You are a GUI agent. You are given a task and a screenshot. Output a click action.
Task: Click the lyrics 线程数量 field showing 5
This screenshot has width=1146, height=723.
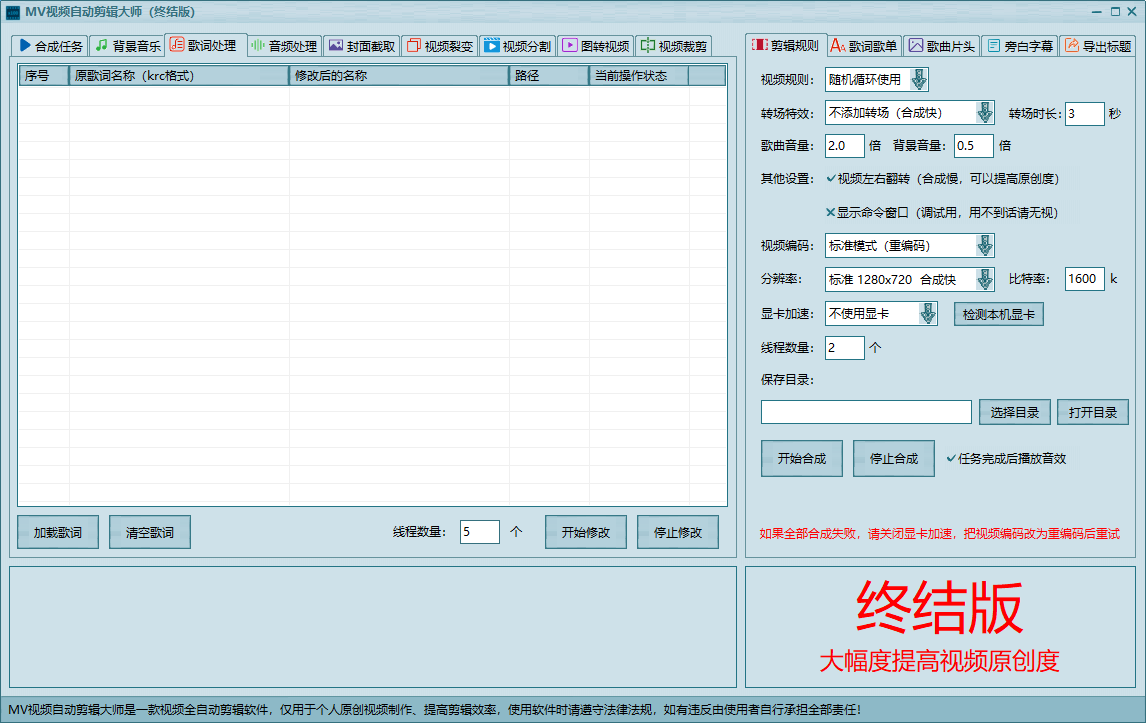479,531
